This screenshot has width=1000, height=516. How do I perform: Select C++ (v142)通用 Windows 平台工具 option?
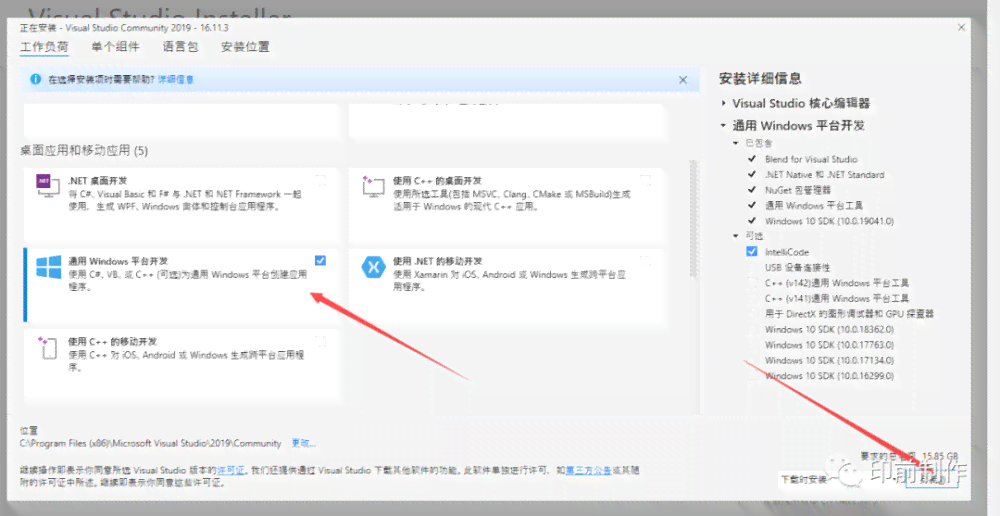(x=837, y=283)
